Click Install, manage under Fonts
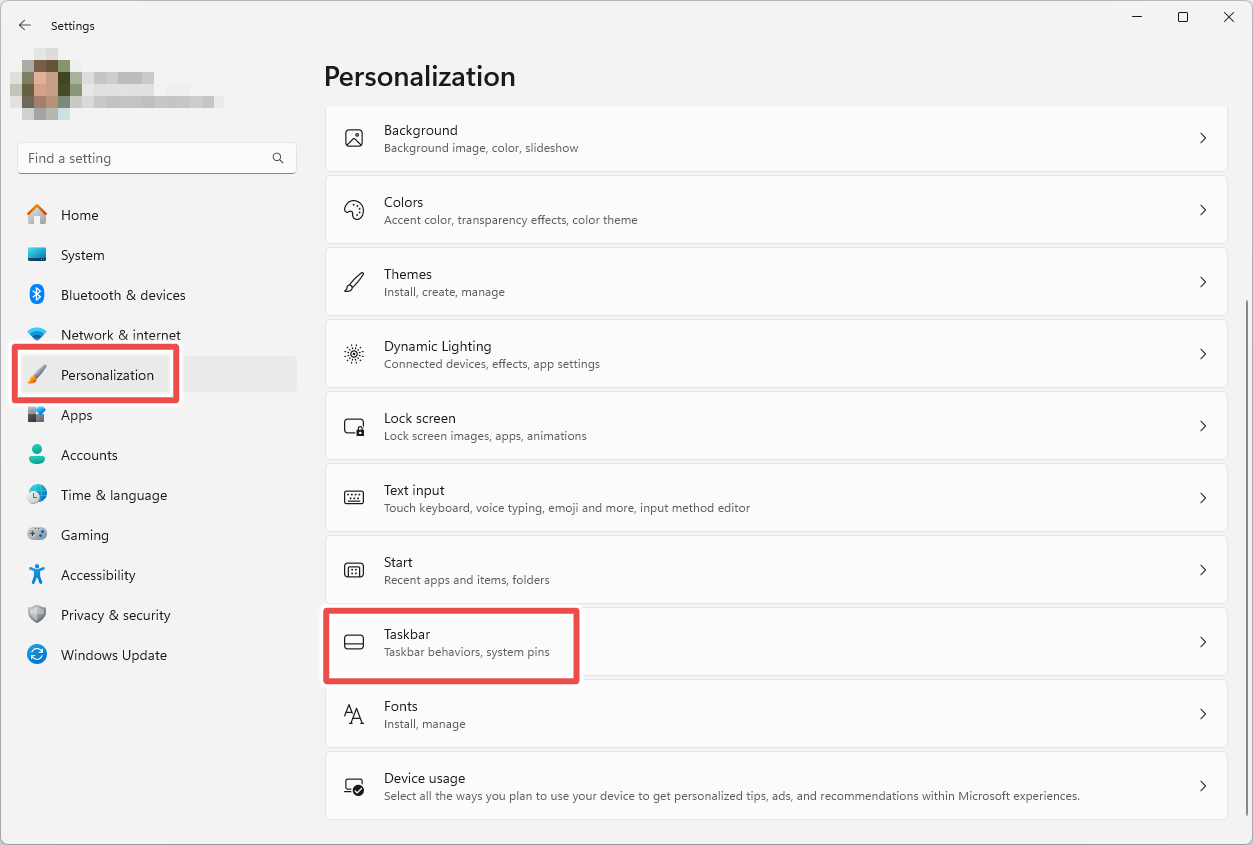 (x=424, y=724)
